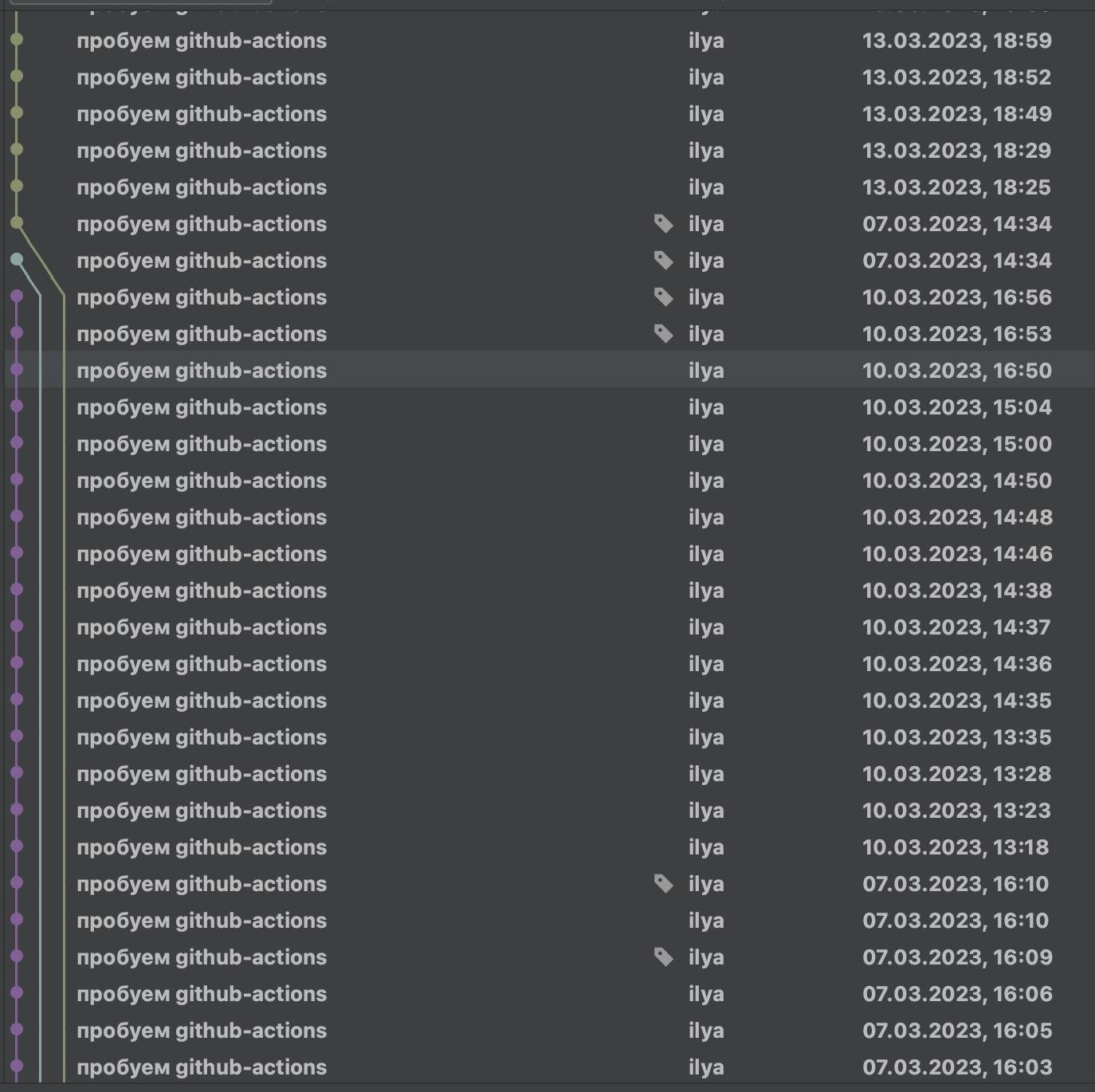Screen dimensions: 1095x1092
Task: Click the tag icon on the 10.03.2023, 16:56 commit
Action: [x=663, y=297]
